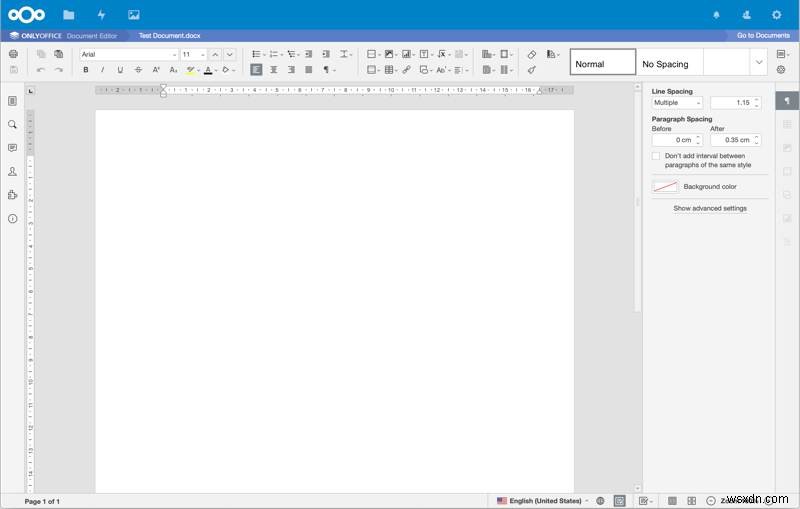Image resolution: width=800 pixels, height=509 pixels.
Task: Click the copy style paintbrush icon
Action: click(x=532, y=70)
